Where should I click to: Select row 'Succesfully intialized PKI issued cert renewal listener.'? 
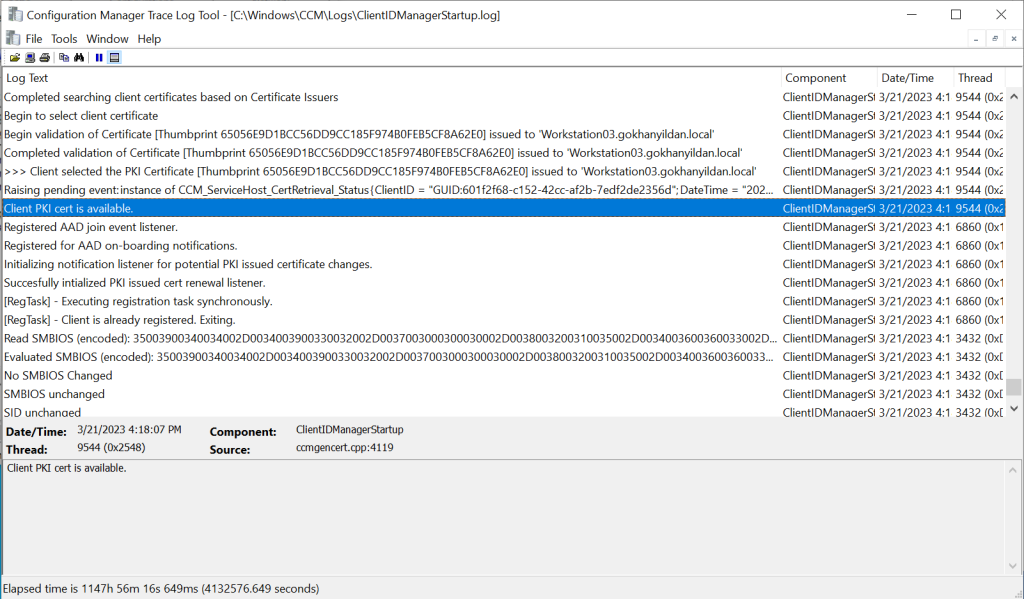pyautogui.click(x=503, y=283)
